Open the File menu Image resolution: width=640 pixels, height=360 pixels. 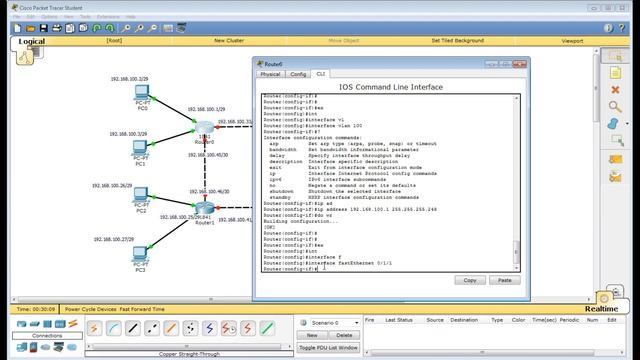16,17
